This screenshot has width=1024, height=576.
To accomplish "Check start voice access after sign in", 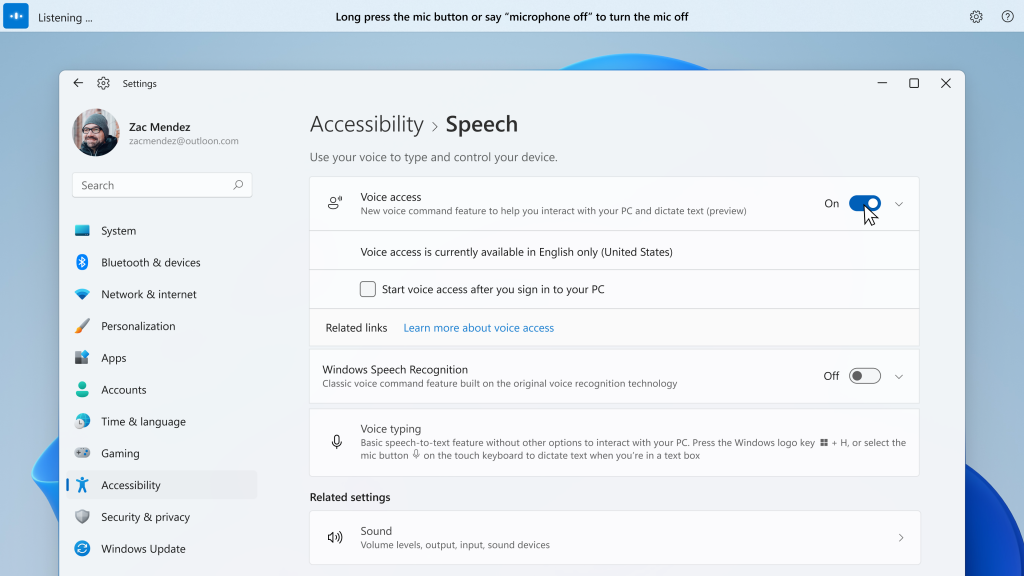I will (368, 288).
